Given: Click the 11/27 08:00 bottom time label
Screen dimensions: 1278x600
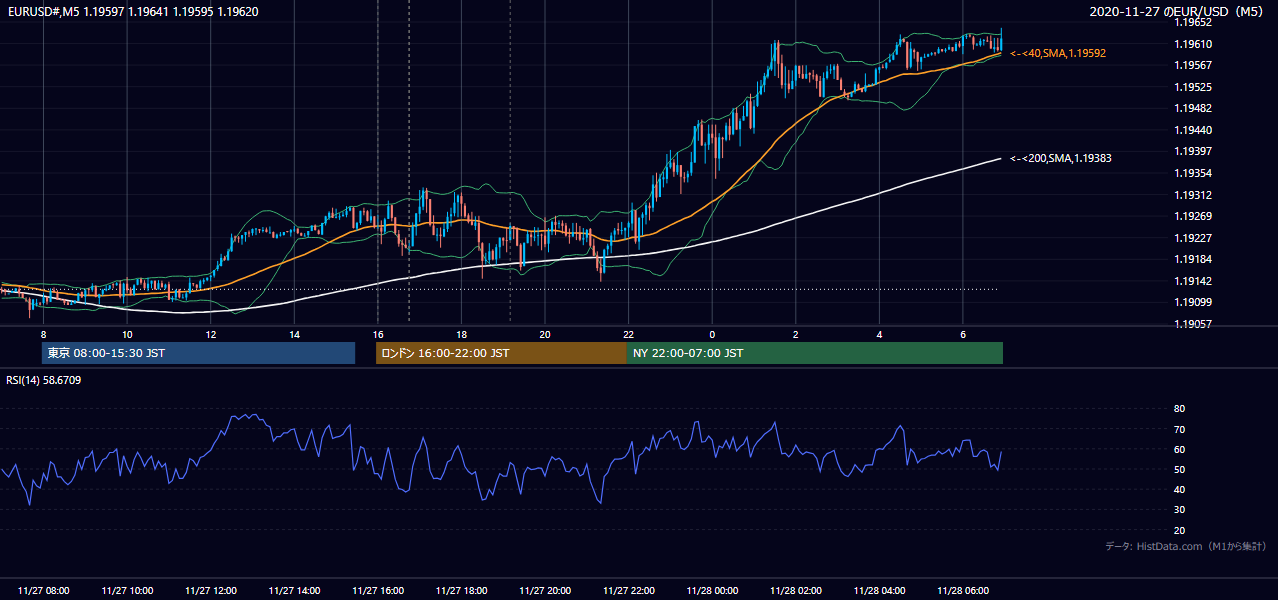Looking at the screenshot, I should 44,591.
